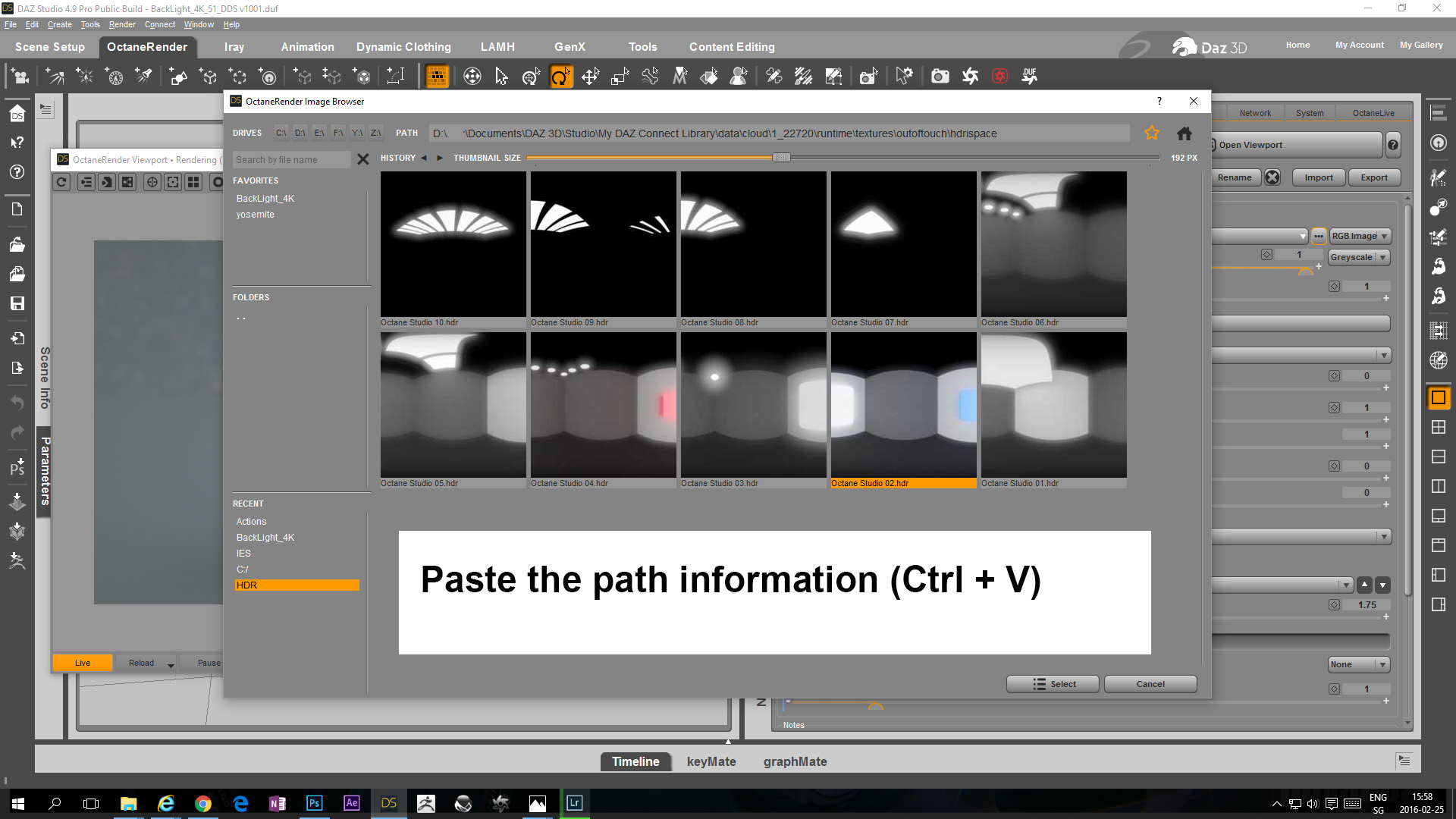
Task: Click the history back arrow
Action: [424, 158]
